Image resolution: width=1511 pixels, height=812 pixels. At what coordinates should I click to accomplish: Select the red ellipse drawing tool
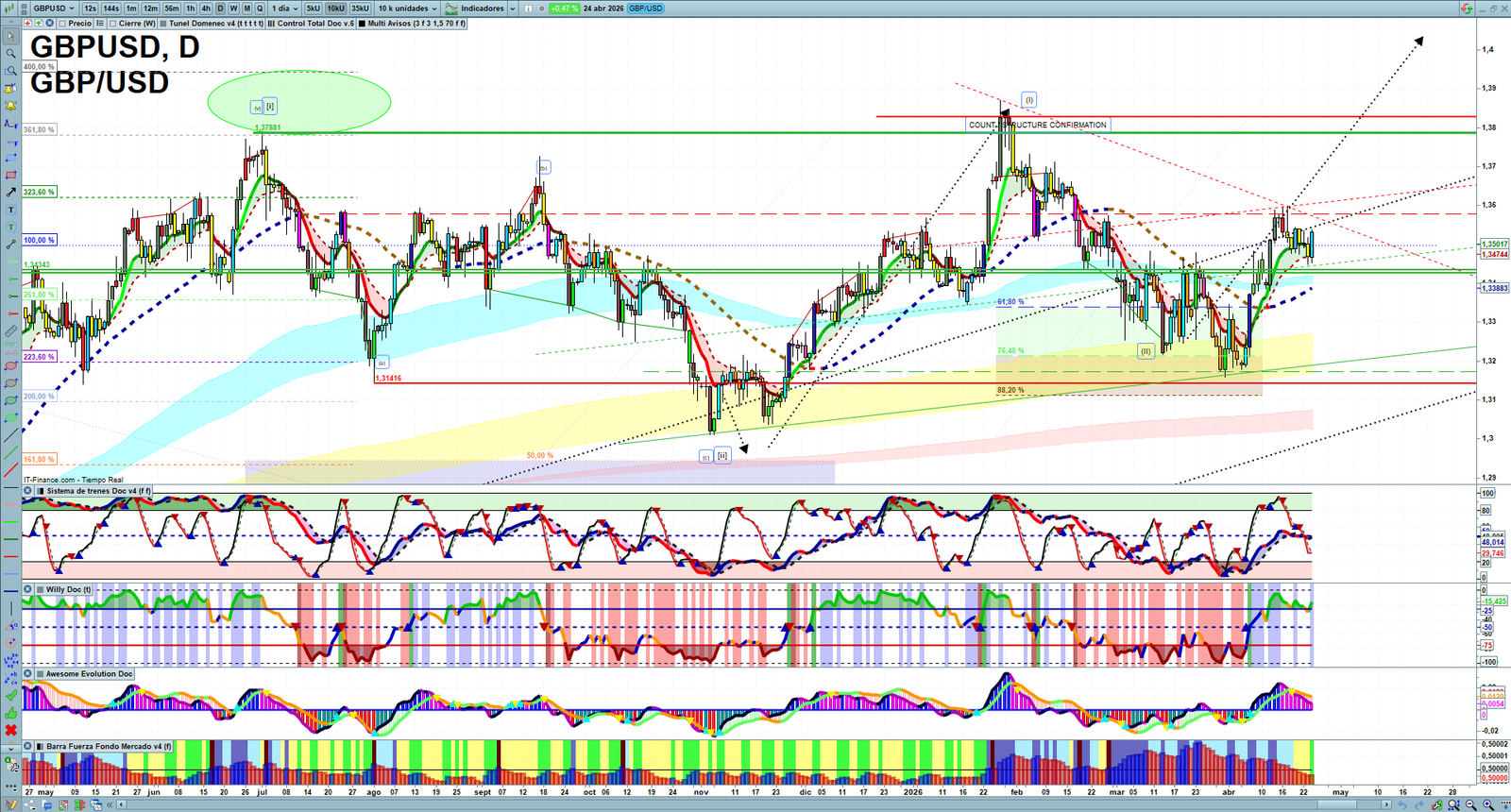[x=10, y=365]
